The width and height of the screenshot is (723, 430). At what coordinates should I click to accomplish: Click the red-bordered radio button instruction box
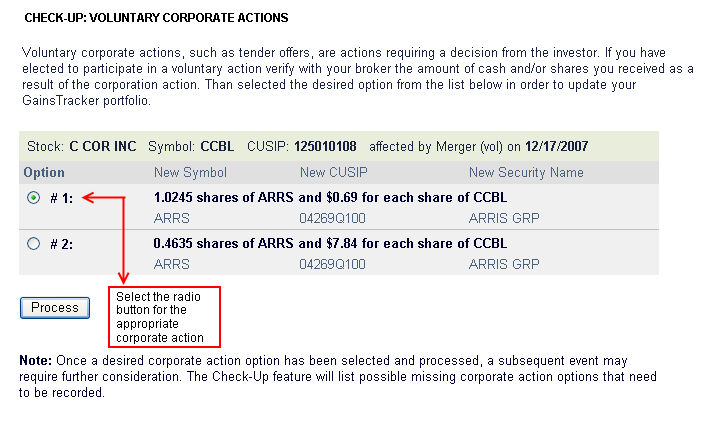pyautogui.click(x=164, y=317)
